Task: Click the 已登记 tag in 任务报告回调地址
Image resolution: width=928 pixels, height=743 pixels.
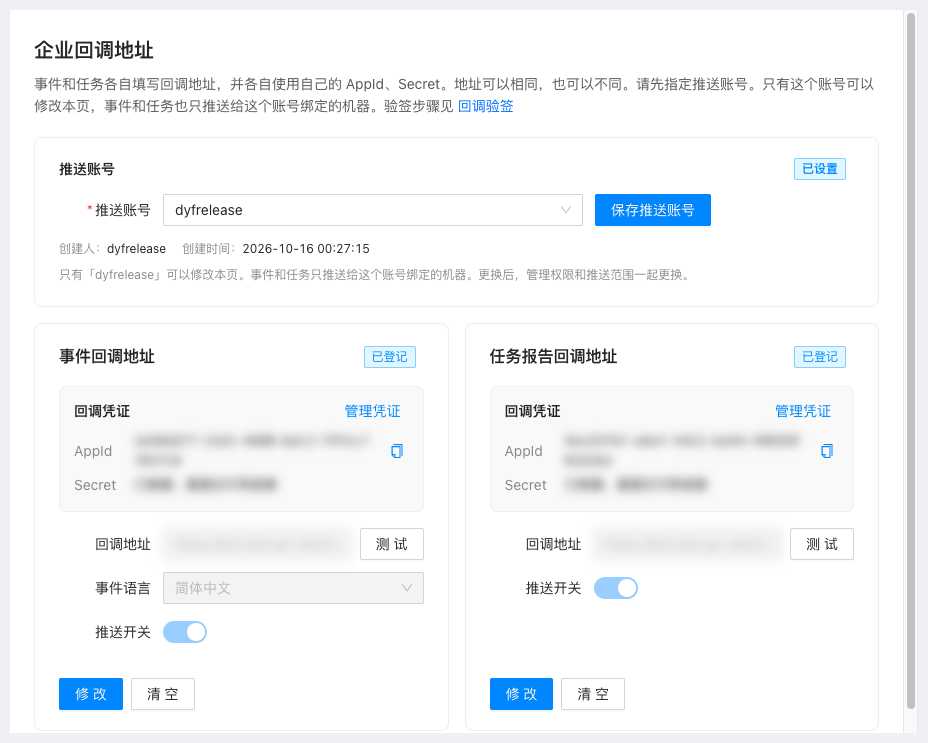Action: (820, 357)
